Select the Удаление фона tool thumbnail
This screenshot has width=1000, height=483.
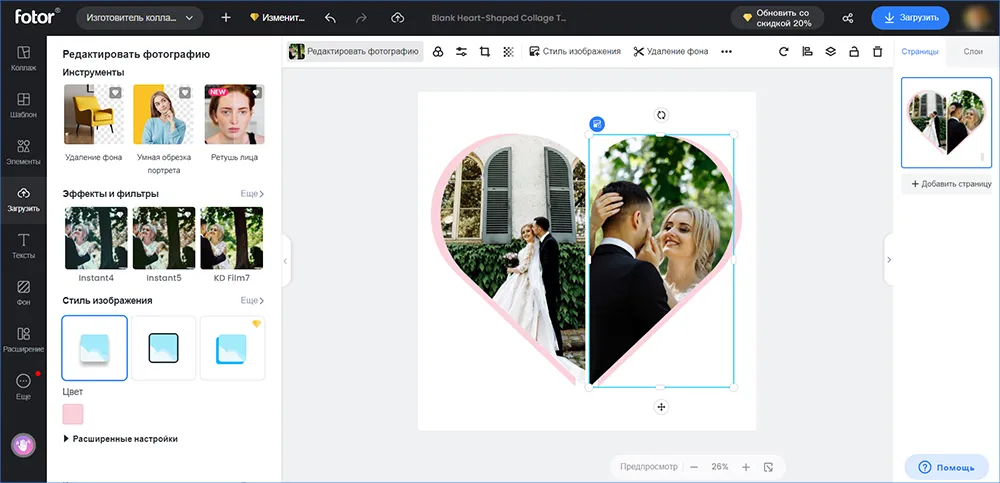tap(93, 114)
